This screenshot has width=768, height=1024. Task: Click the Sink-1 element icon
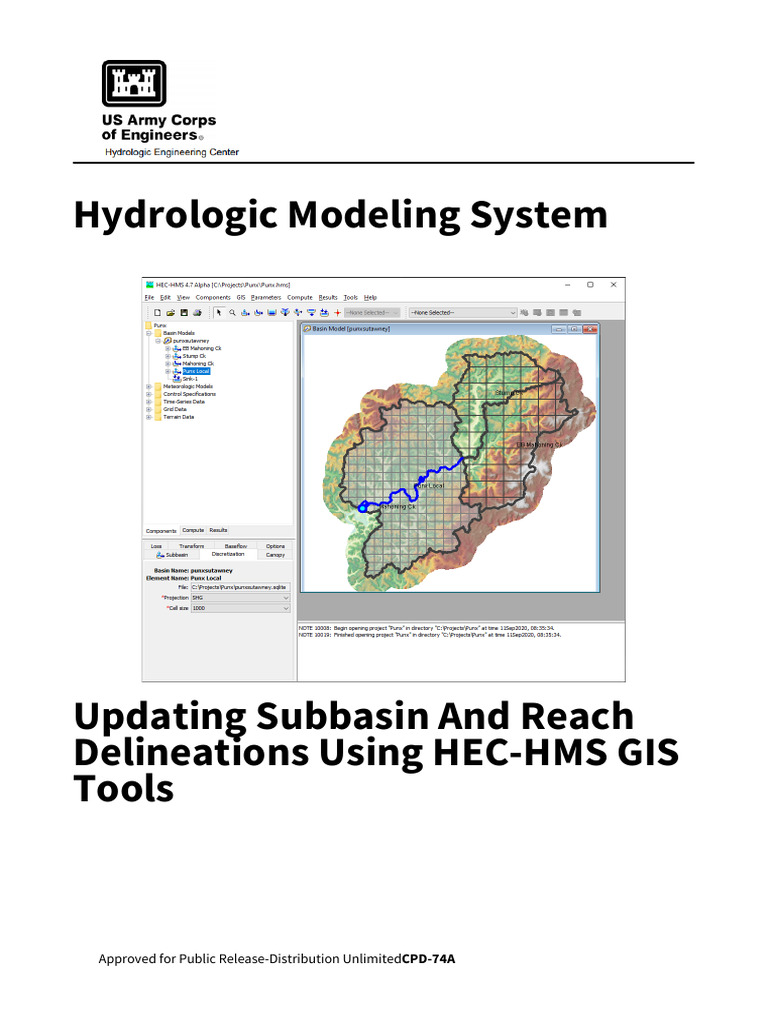[x=176, y=379]
